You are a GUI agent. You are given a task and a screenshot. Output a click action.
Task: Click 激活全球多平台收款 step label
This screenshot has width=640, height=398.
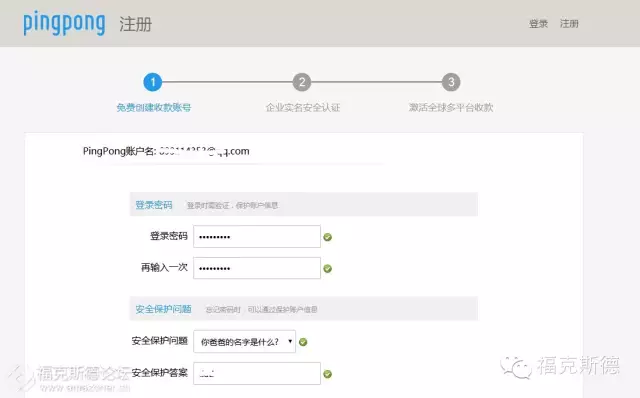pyautogui.click(x=451, y=107)
